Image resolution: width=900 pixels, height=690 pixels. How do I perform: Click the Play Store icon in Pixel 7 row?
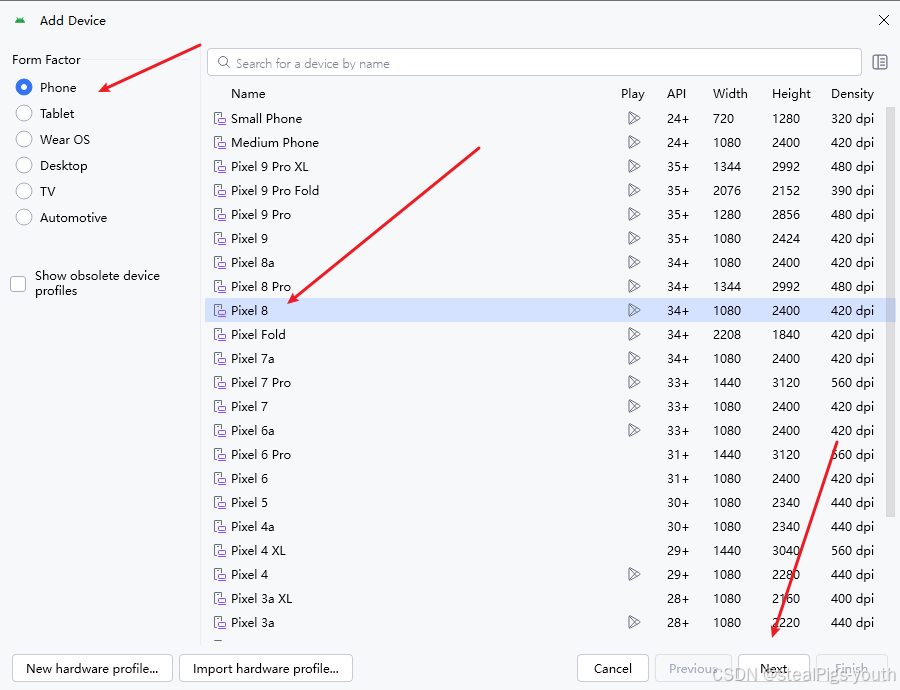point(634,406)
